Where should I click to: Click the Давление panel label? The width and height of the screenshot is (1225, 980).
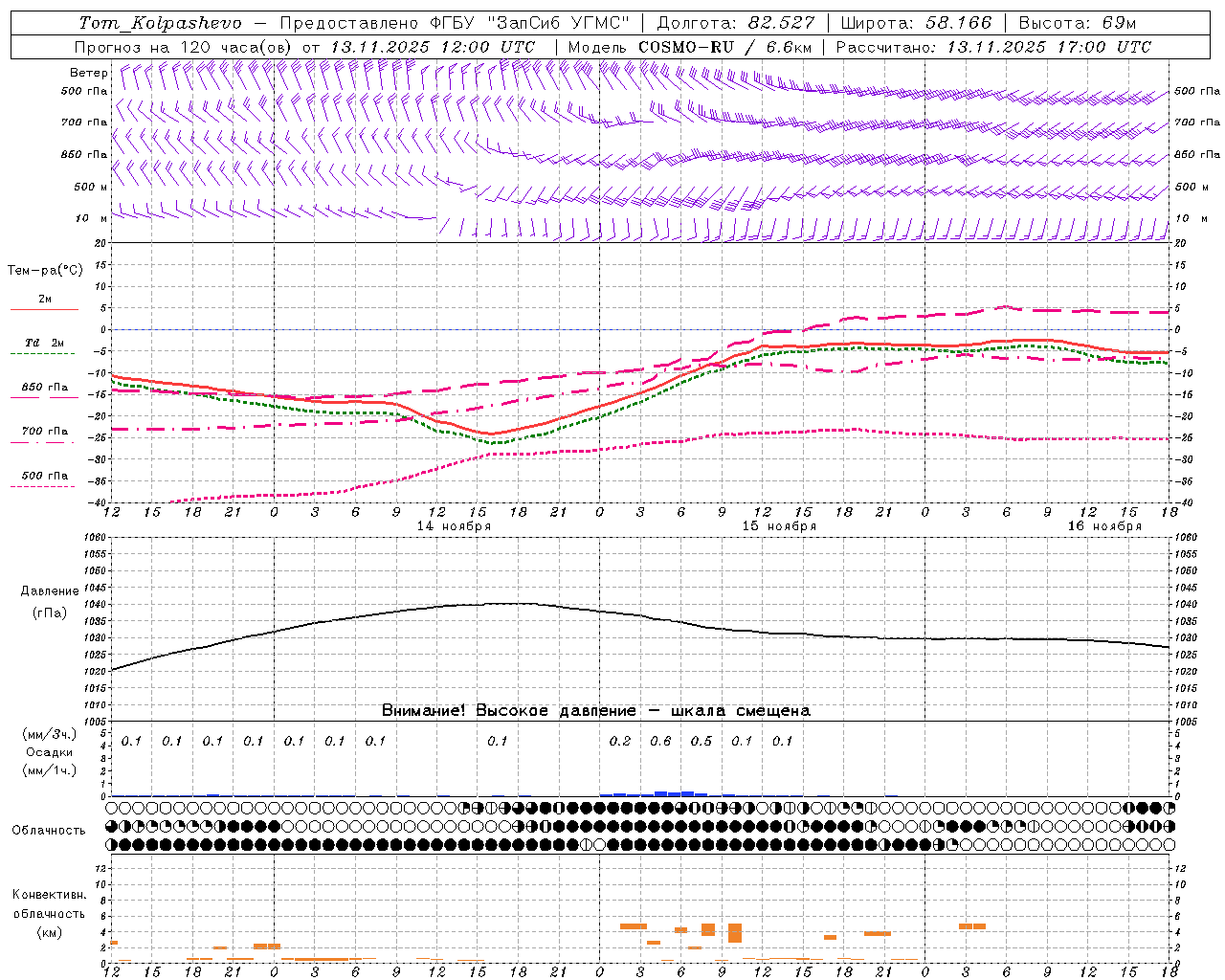tap(49, 591)
